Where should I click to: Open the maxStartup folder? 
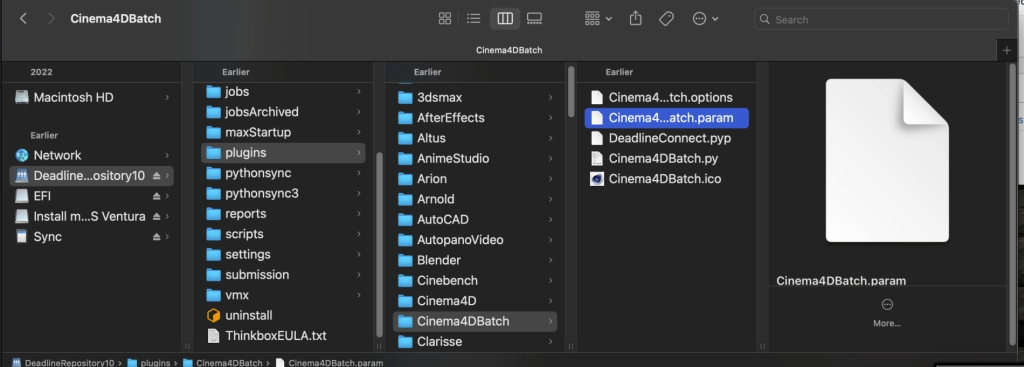283,132
